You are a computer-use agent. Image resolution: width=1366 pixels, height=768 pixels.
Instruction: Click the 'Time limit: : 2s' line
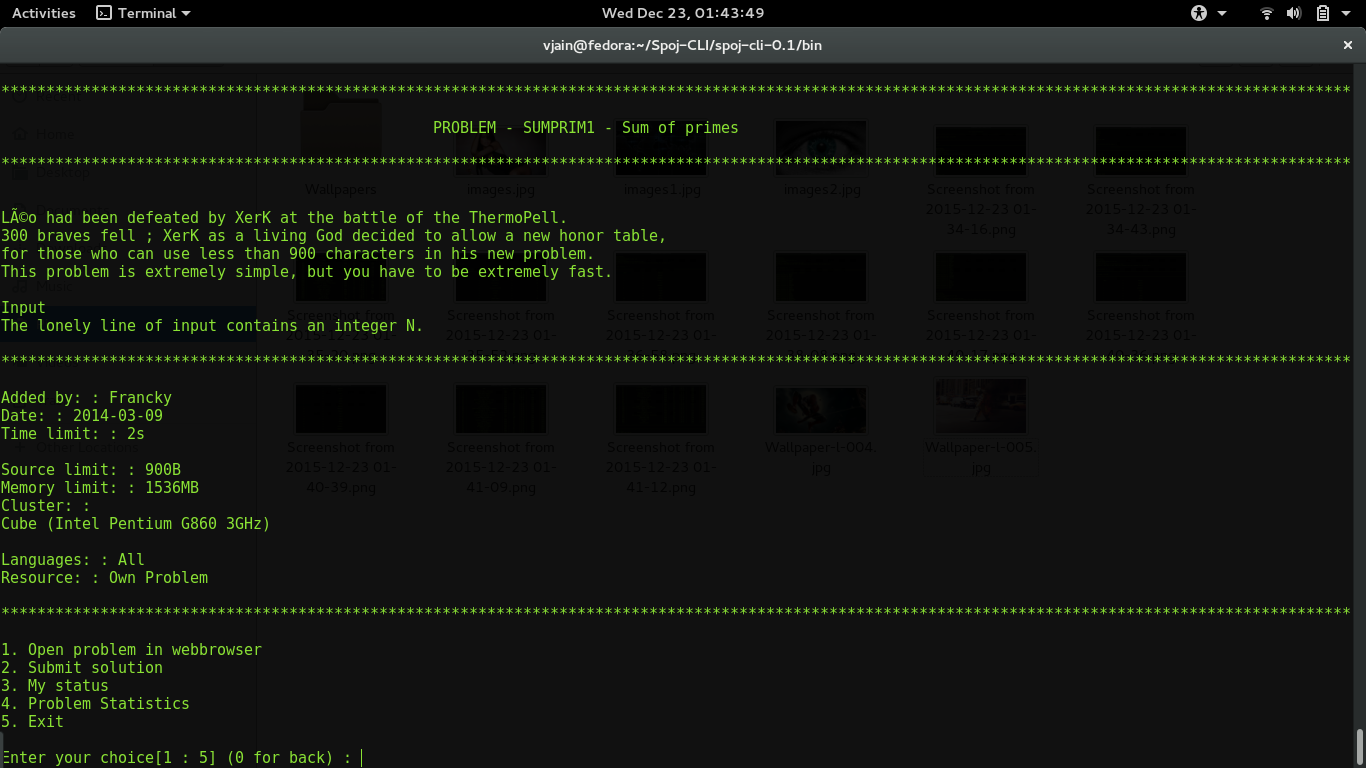[x=73, y=434]
